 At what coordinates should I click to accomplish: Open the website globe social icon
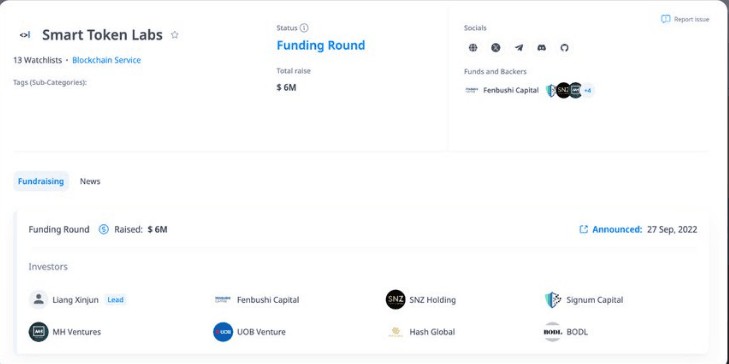[473, 47]
